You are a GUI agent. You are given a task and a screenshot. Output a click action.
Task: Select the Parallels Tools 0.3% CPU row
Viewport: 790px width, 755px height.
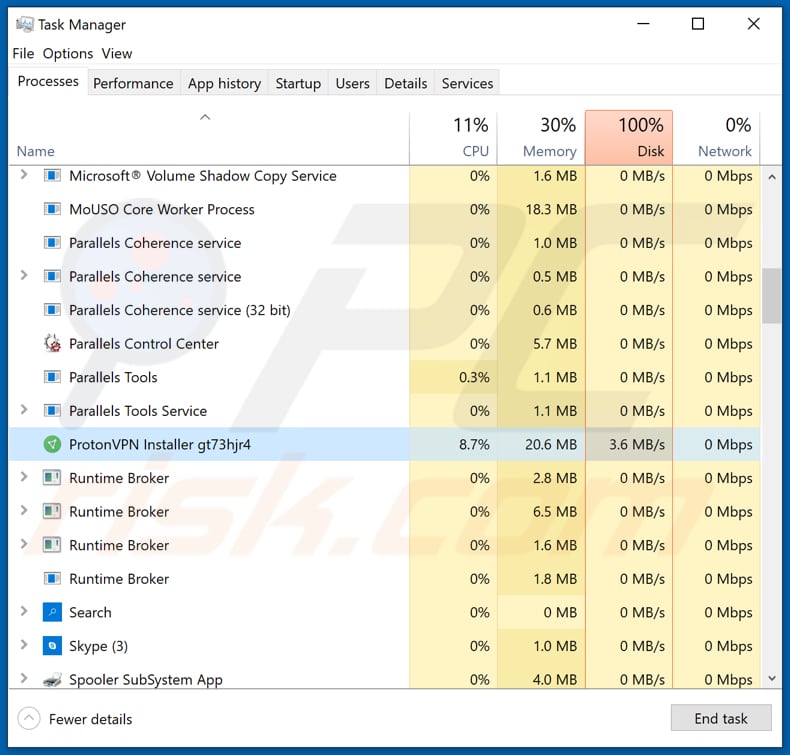[x=384, y=377]
